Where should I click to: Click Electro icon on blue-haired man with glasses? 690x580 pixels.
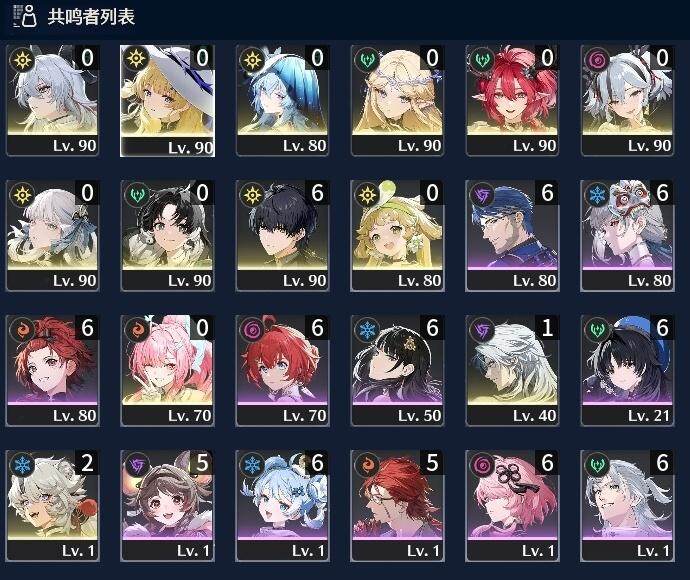483,195
